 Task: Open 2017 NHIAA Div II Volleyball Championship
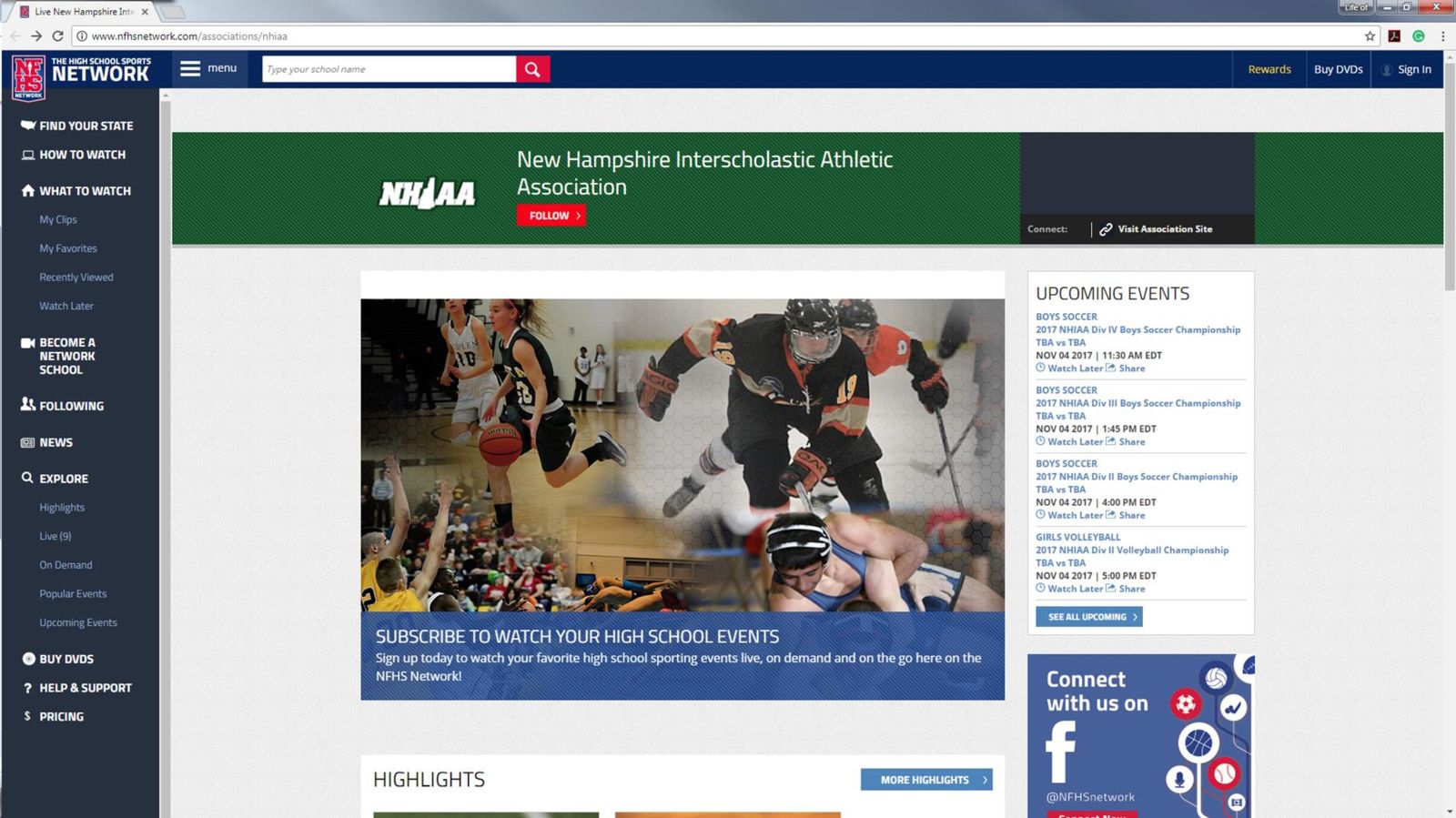[1132, 550]
